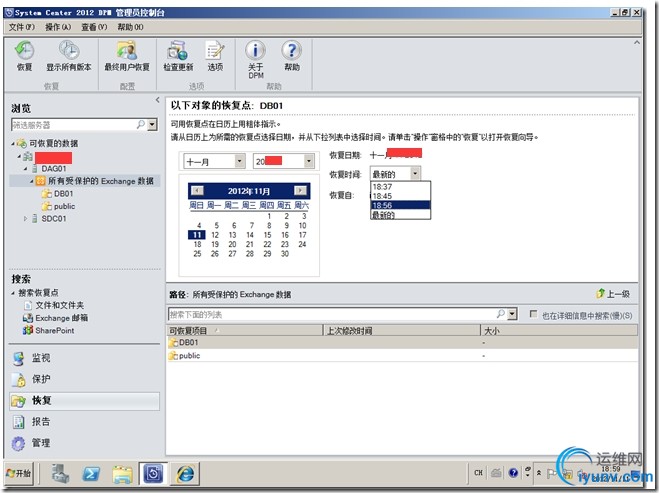The image size is (659, 493).
Task: Click the 筛选服务器 filter input field
Action: click(x=74, y=124)
